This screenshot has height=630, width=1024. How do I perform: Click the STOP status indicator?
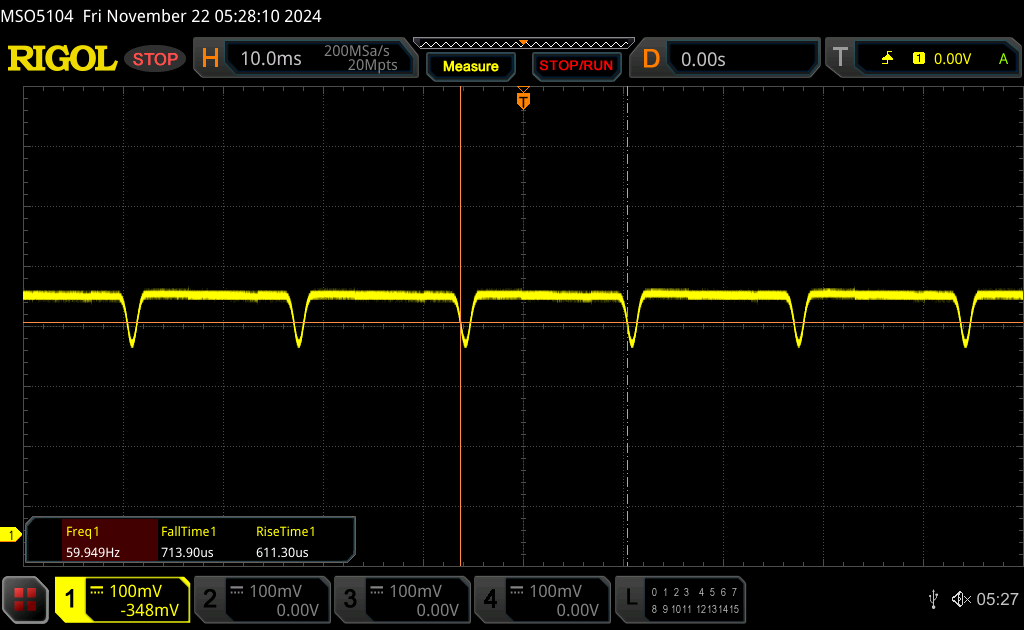tap(155, 59)
